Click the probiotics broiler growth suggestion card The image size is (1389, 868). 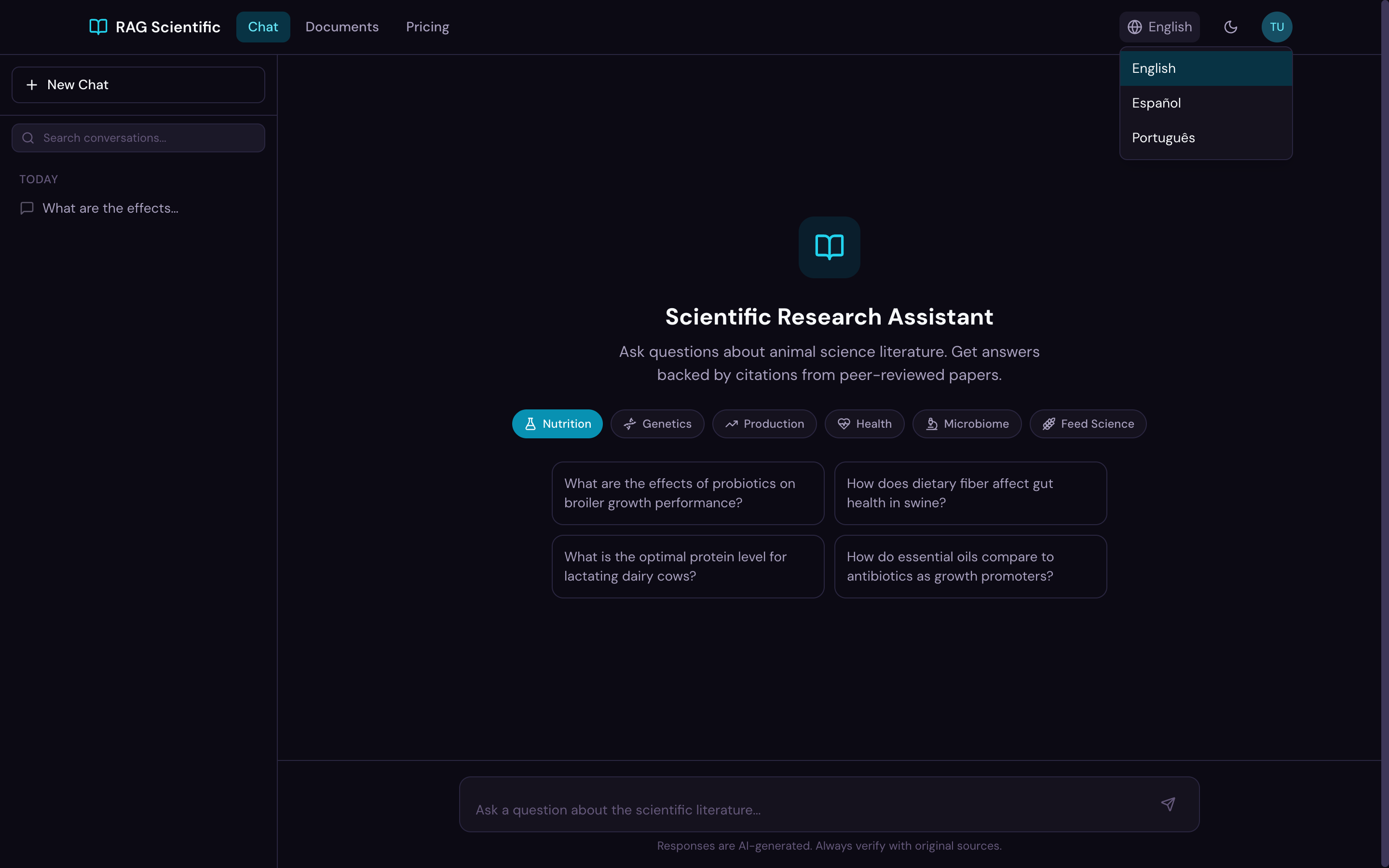tap(687, 492)
